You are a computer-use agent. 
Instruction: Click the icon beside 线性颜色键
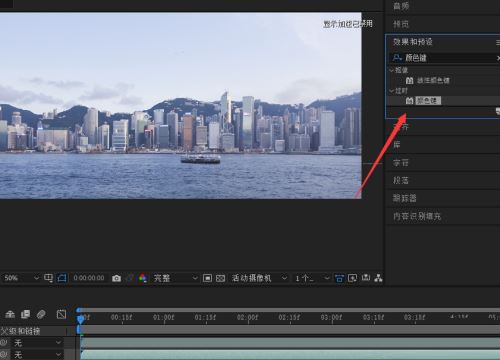point(410,80)
